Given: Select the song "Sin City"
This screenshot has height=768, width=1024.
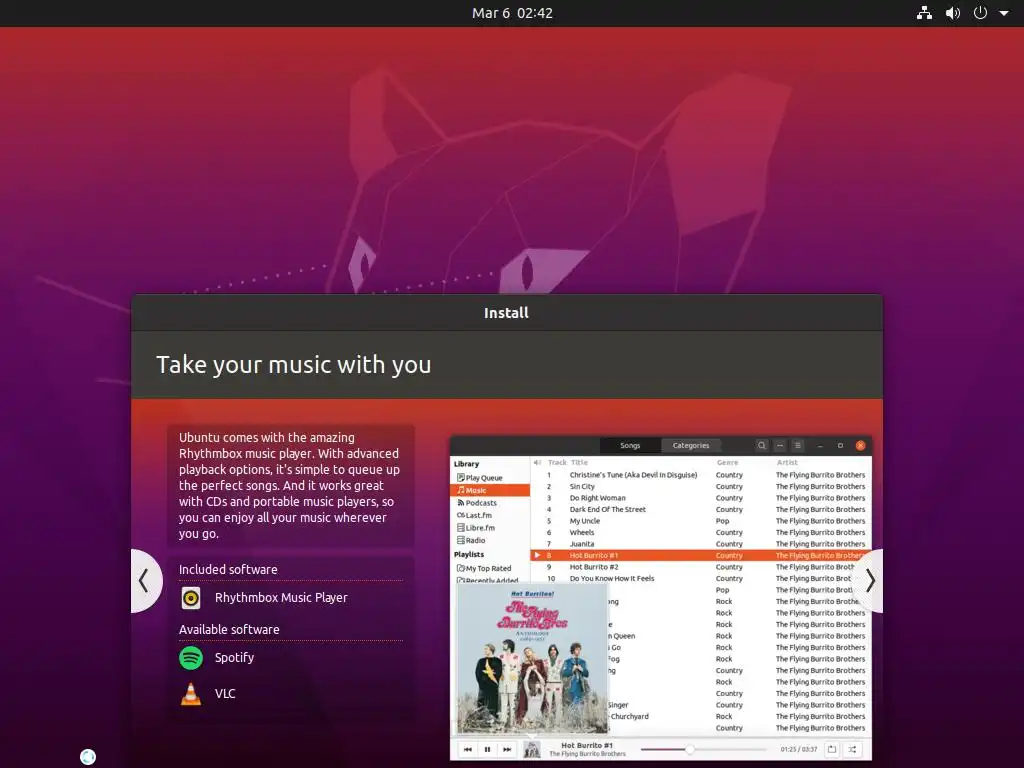Looking at the screenshot, I should click(582, 487).
